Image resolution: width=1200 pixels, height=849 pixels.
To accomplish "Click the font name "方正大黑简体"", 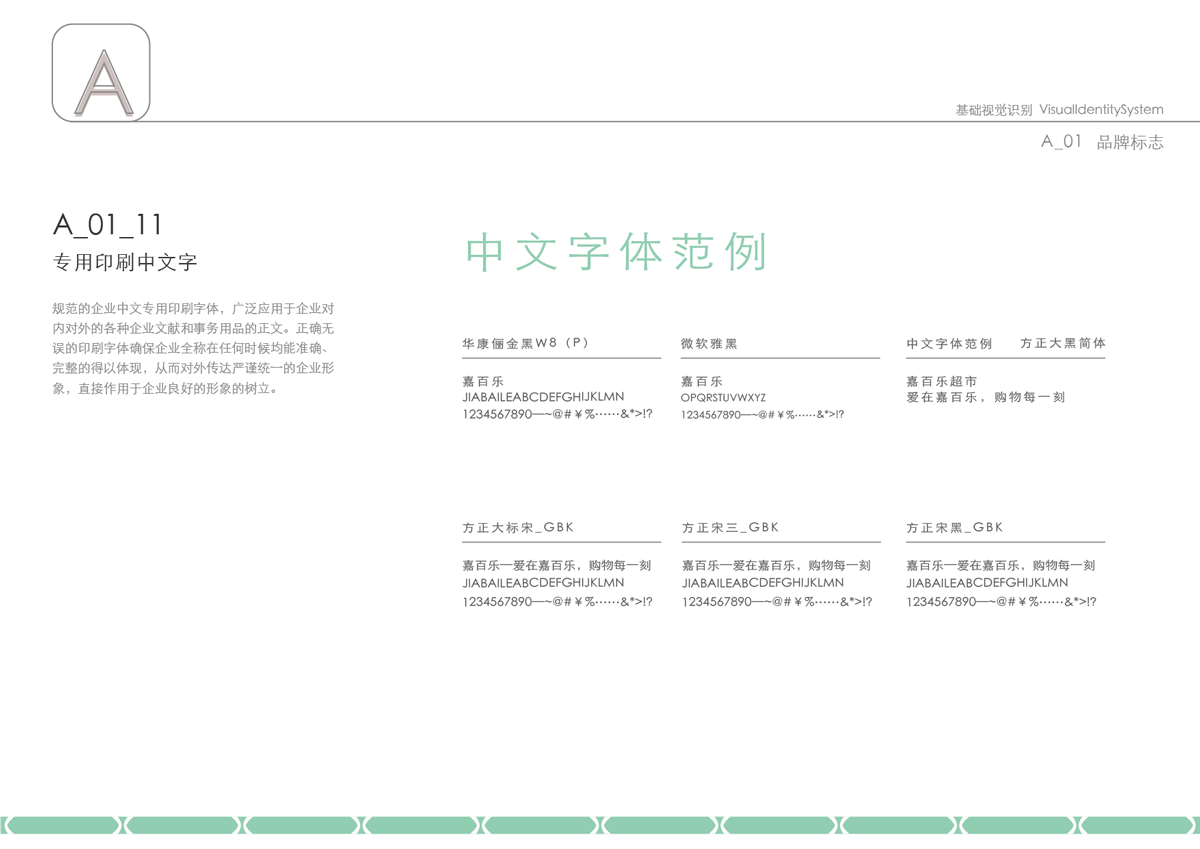I will [1063, 343].
